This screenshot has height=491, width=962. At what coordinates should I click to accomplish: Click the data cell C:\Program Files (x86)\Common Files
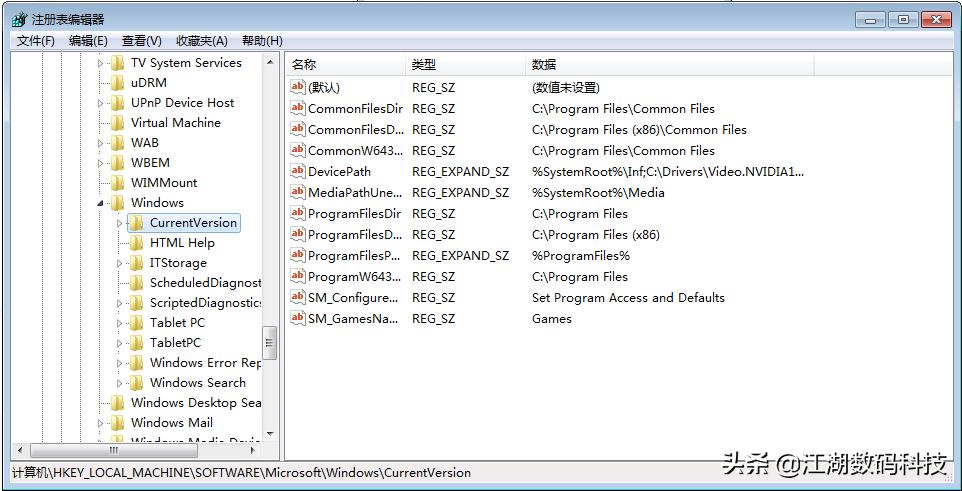[639, 130]
